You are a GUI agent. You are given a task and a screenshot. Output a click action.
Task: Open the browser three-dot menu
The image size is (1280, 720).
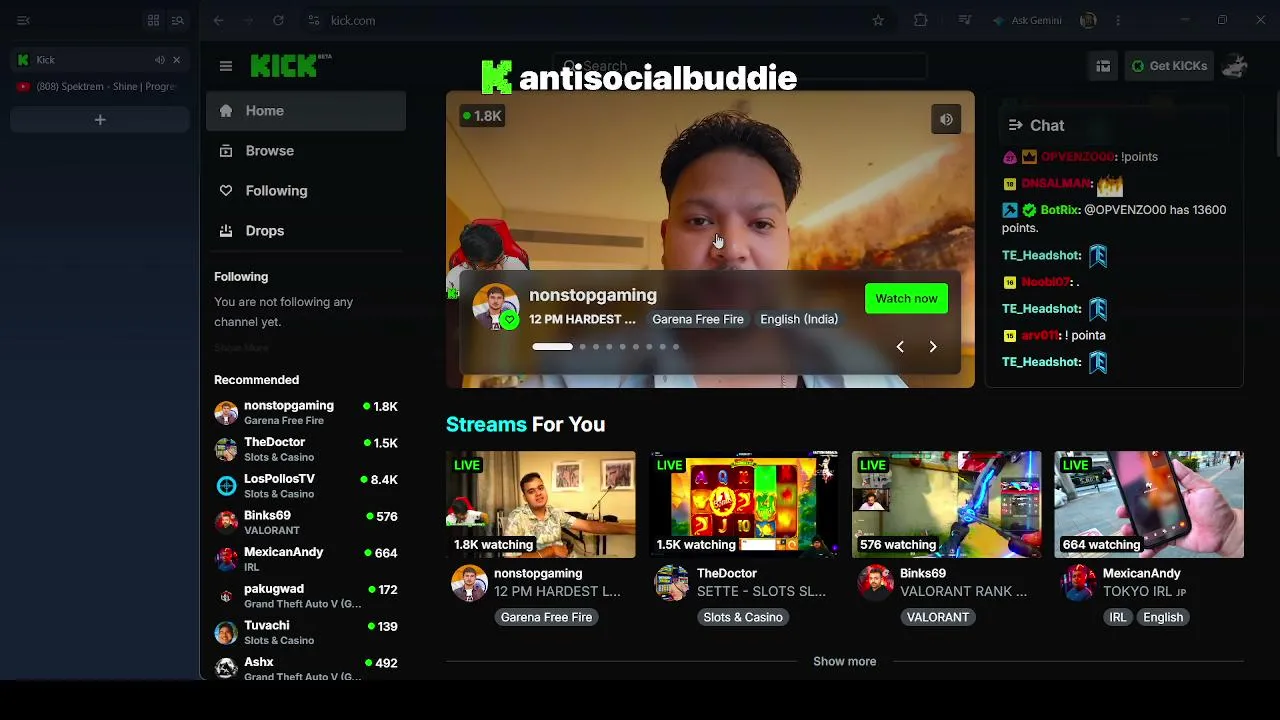(1118, 20)
